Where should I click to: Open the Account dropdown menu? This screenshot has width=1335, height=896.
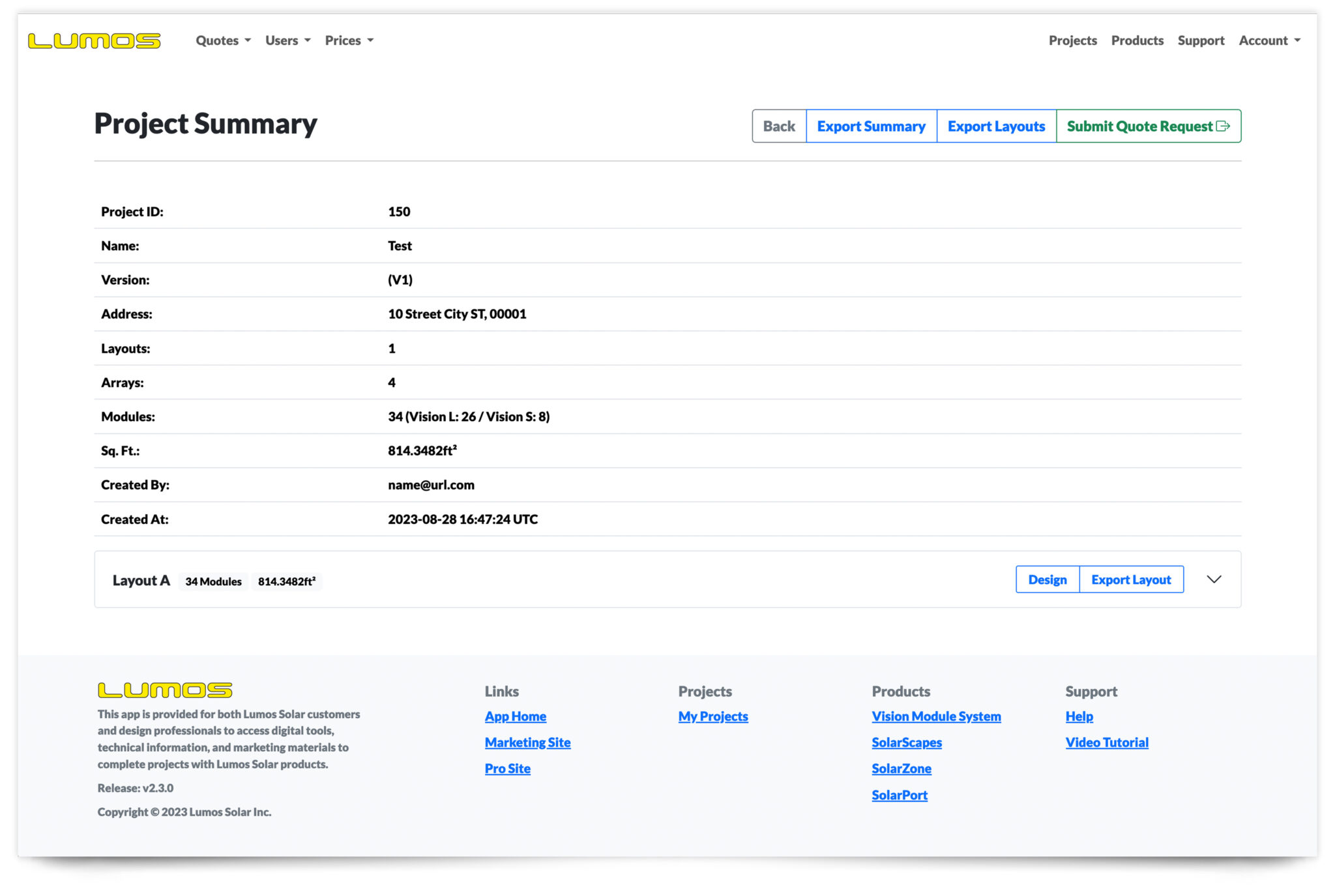coord(1269,40)
